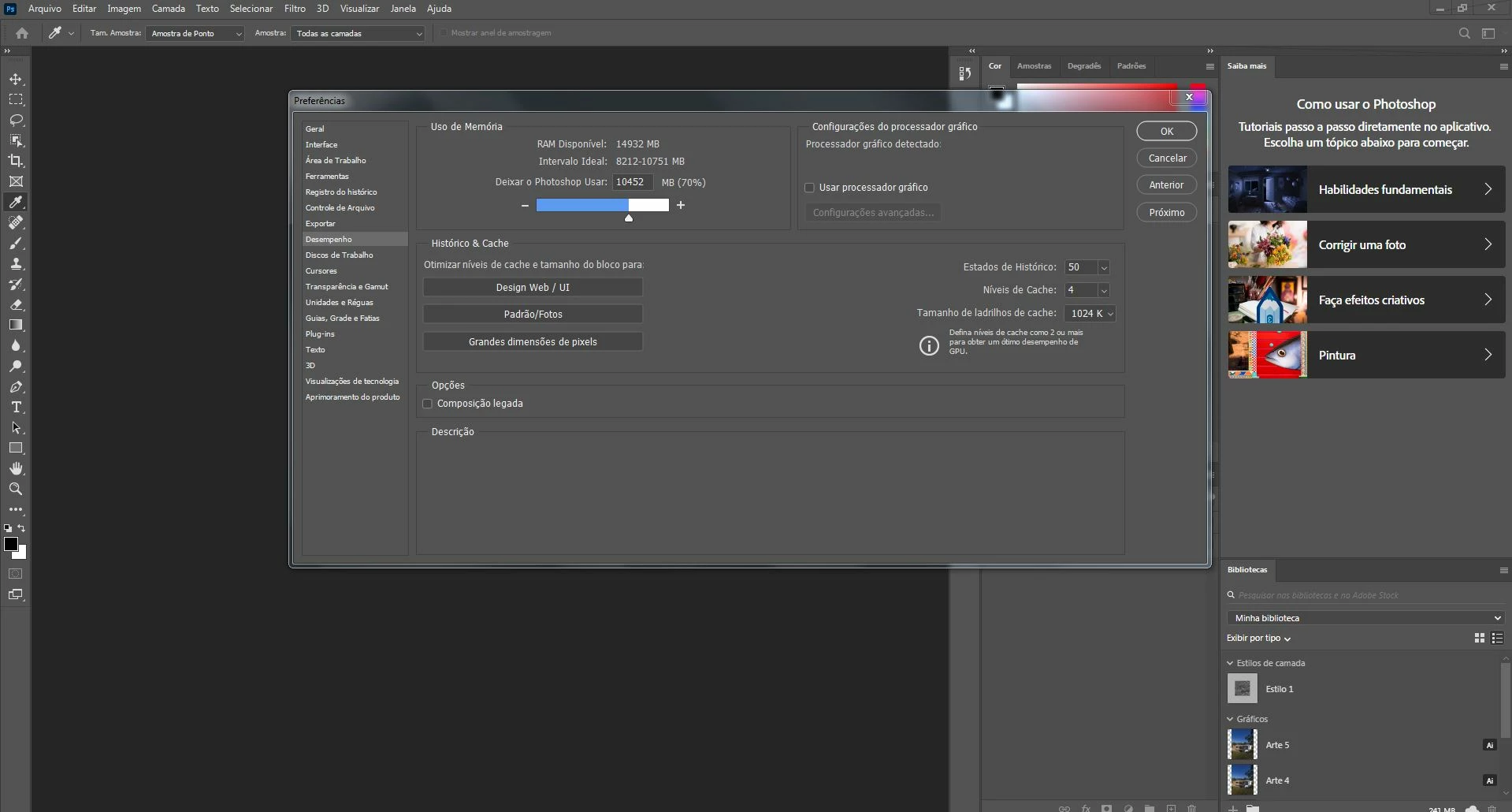This screenshot has width=1512, height=812.
Task: Switch to the Amostras tab
Action: coord(1034,66)
